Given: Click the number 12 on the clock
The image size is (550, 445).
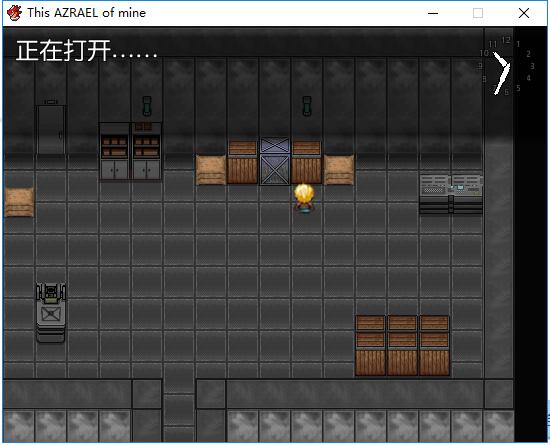Looking at the screenshot, I should tap(506, 40).
